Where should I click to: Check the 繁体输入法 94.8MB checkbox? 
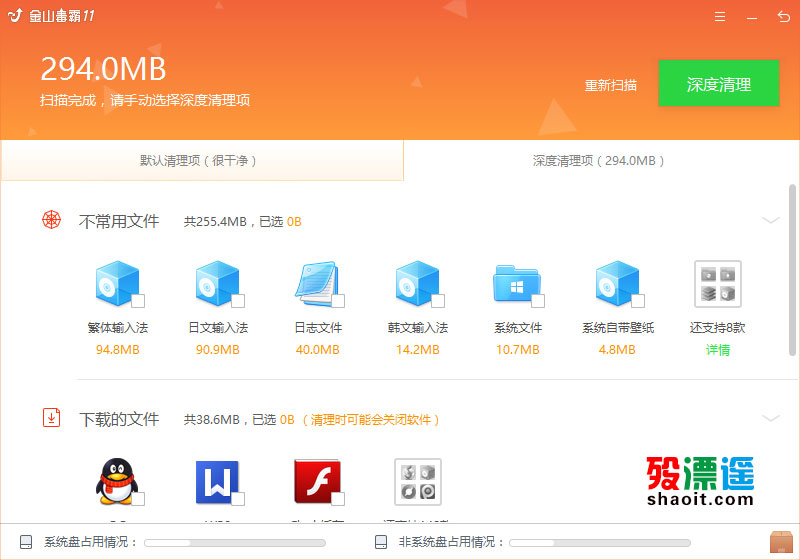click(x=138, y=301)
